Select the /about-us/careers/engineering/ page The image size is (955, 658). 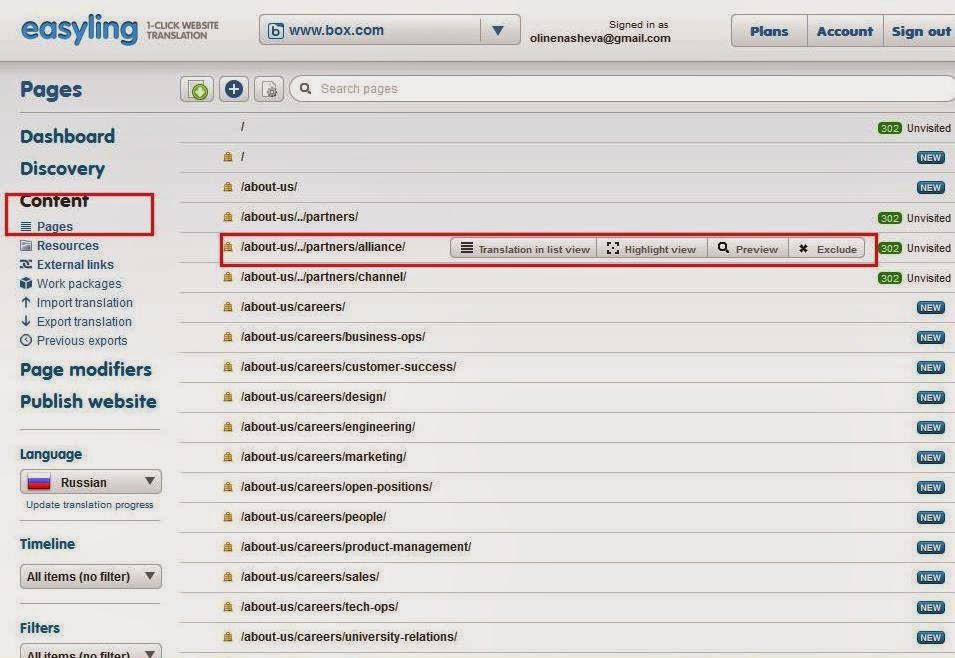(328, 426)
